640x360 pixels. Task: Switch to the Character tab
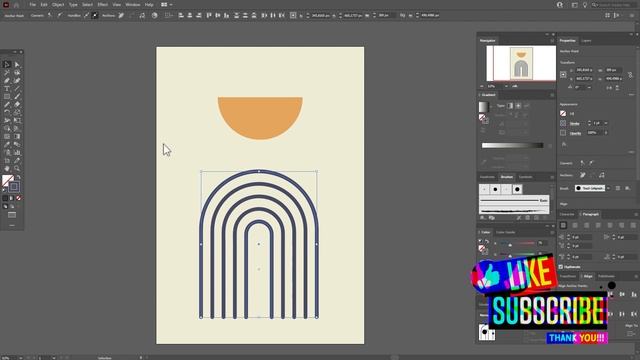[567, 214]
